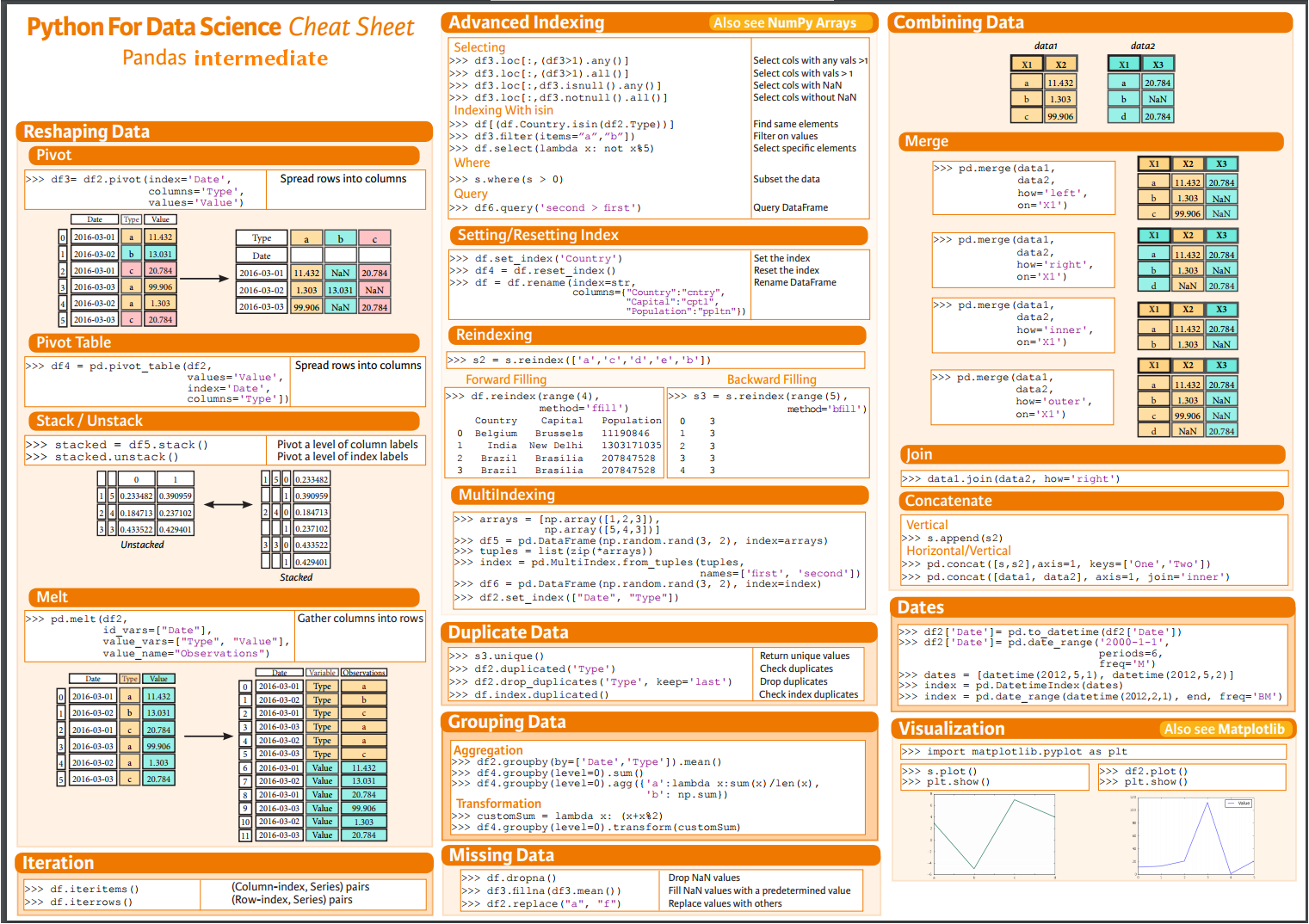1309x924 pixels.
Task: Click the "Stacked" table caption
Action: click(296, 577)
